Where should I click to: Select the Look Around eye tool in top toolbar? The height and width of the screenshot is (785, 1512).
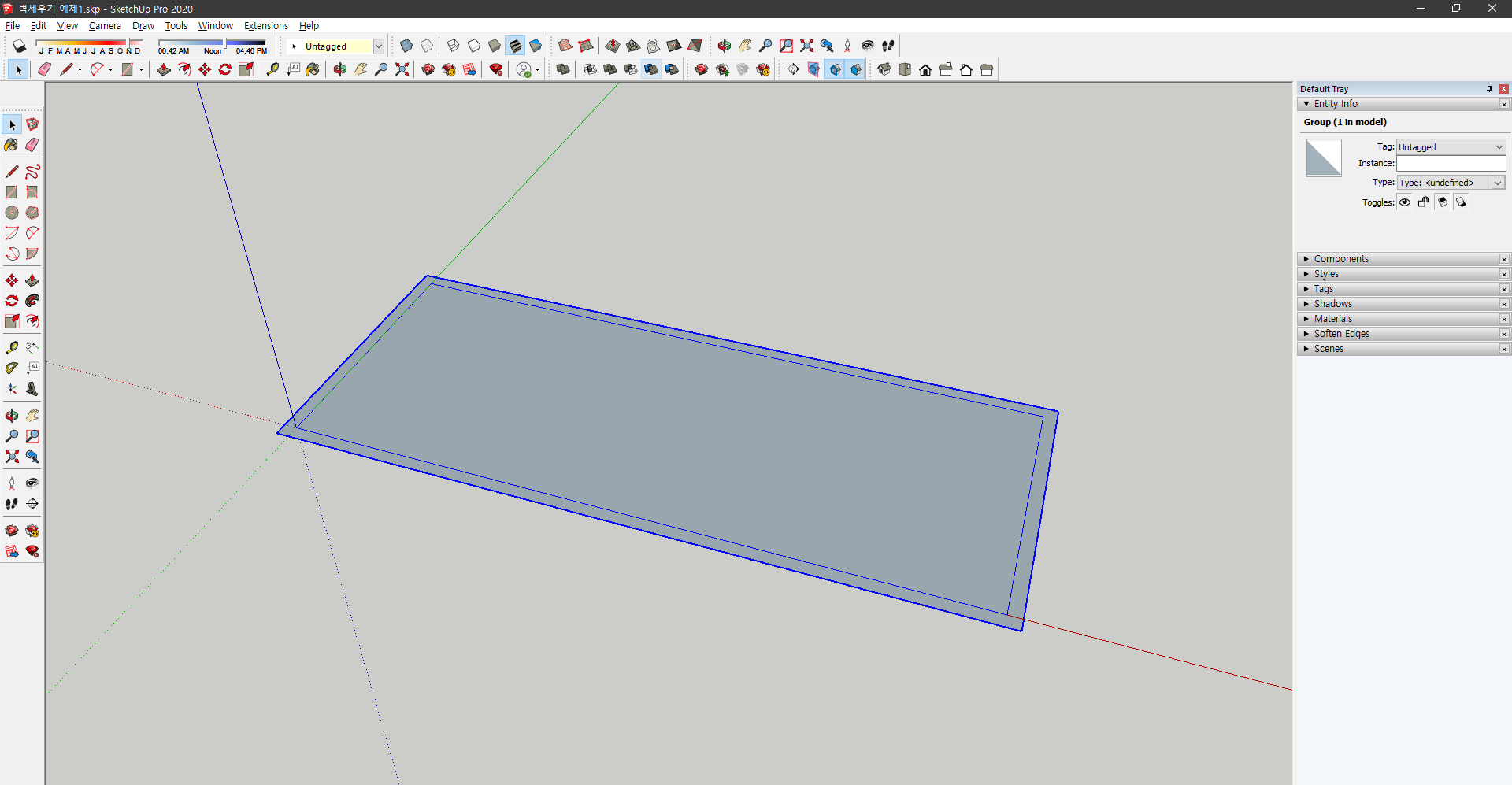tap(868, 46)
